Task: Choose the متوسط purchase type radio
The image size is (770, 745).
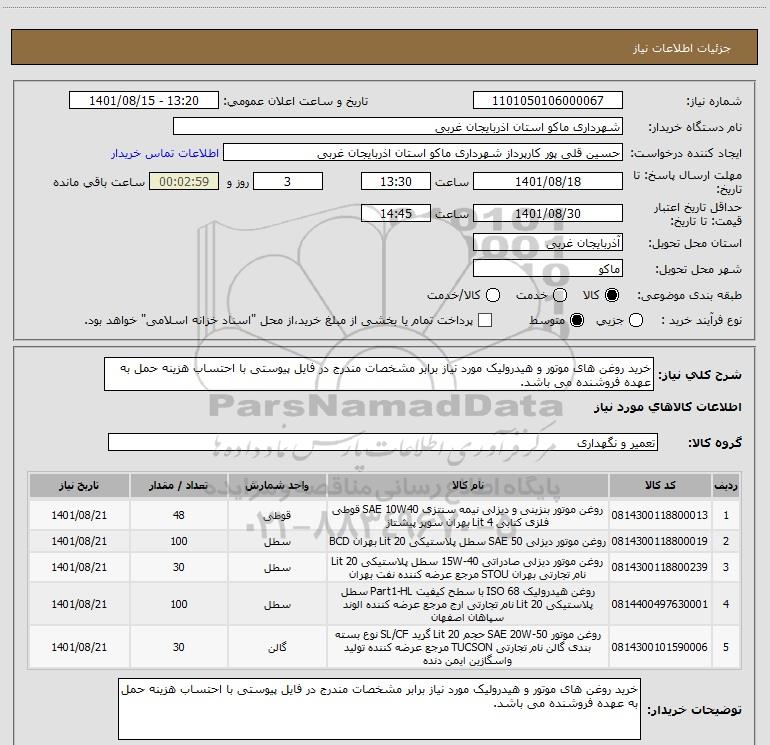Action: (577, 321)
